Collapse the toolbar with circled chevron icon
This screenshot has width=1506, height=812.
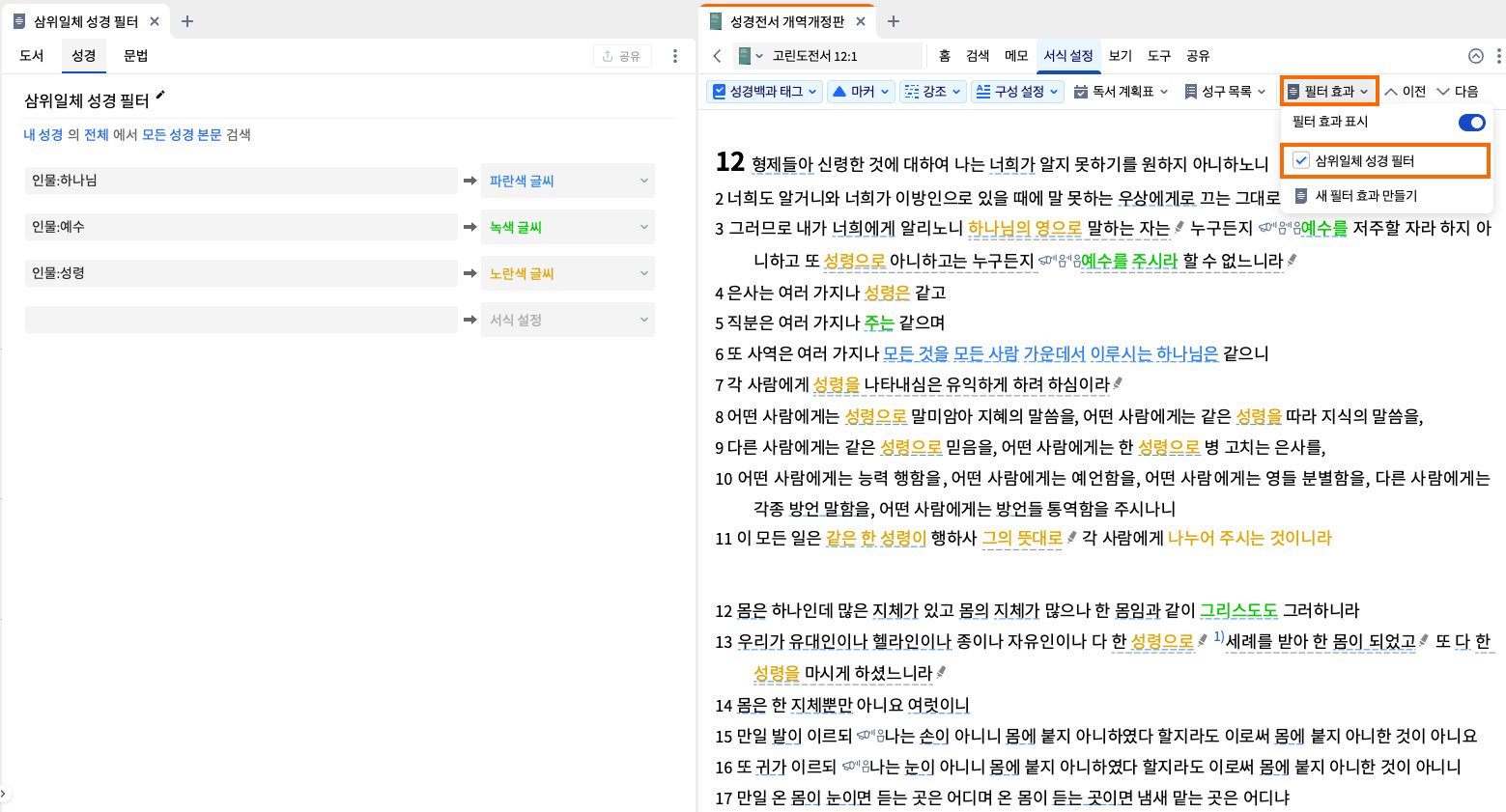1475,56
